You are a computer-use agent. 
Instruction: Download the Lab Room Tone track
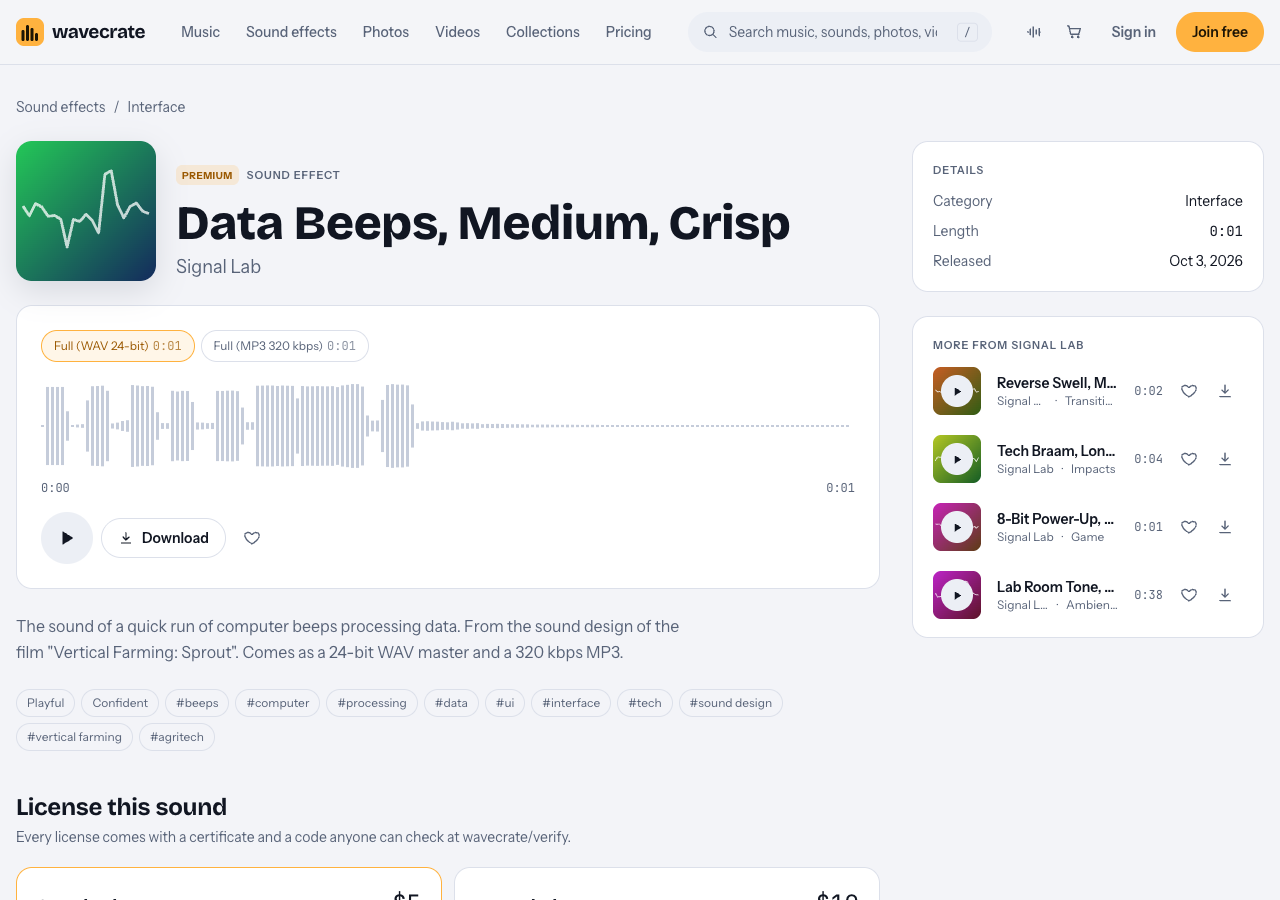click(x=1225, y=595)
